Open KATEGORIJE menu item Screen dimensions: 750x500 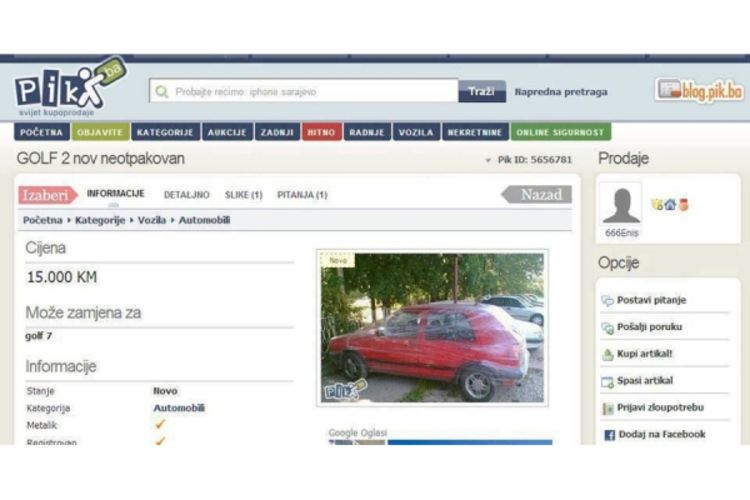pyautogui.click(x=165, y=132)
